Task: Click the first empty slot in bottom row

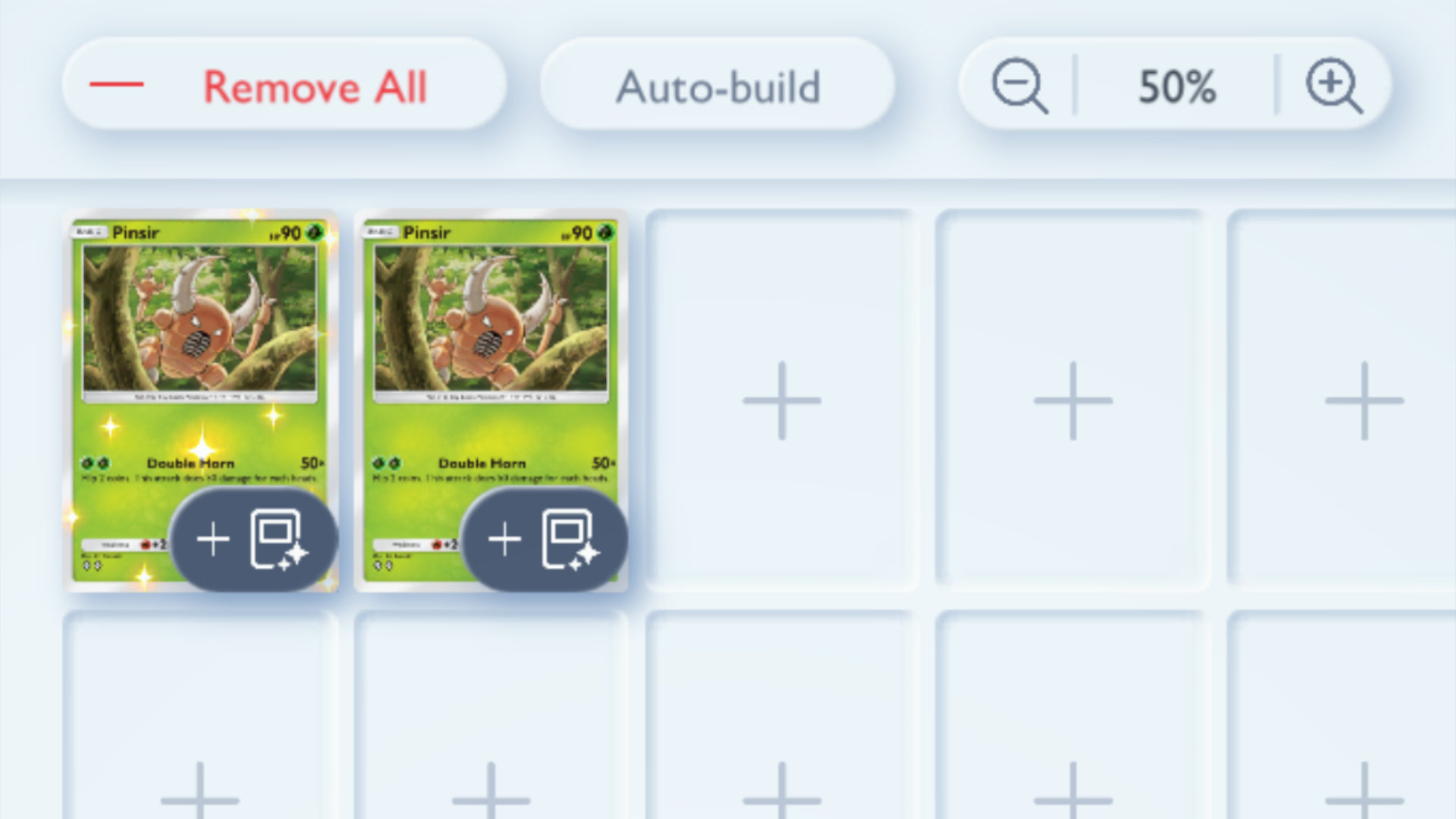Action: click(200, 717)
